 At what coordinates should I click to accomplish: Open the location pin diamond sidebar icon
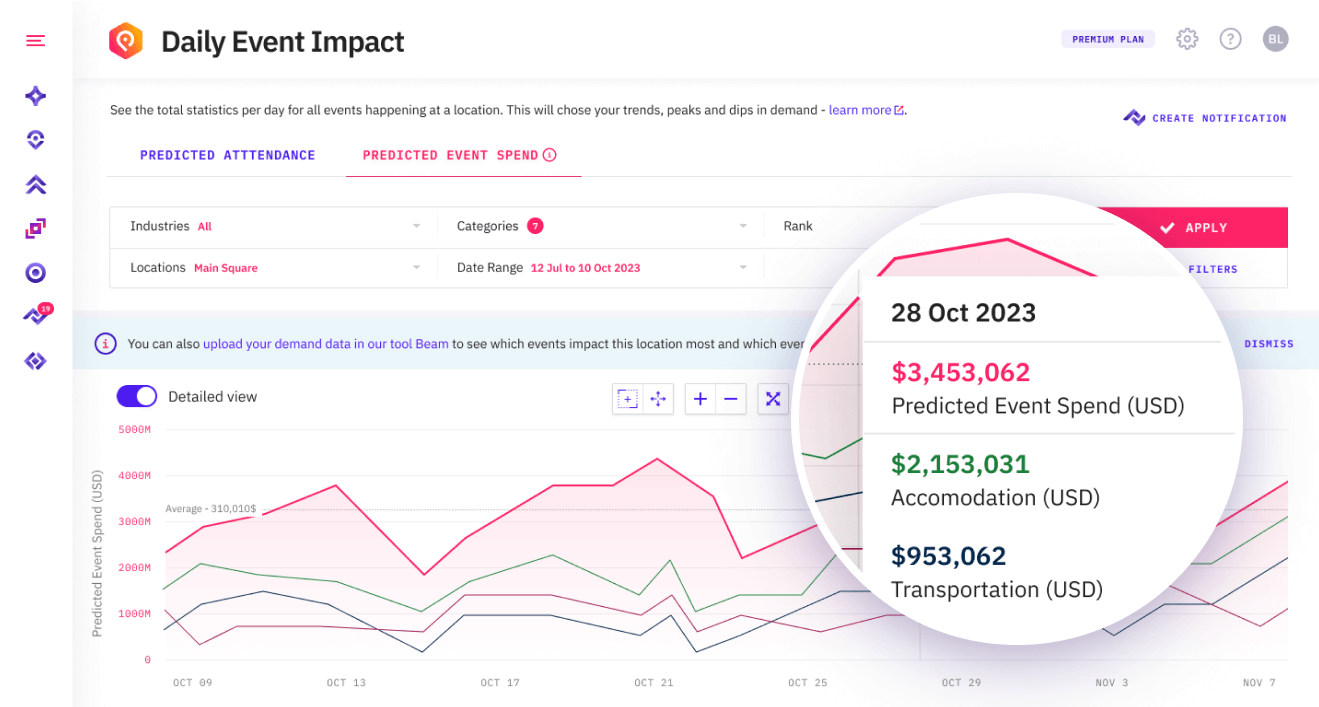35,140
